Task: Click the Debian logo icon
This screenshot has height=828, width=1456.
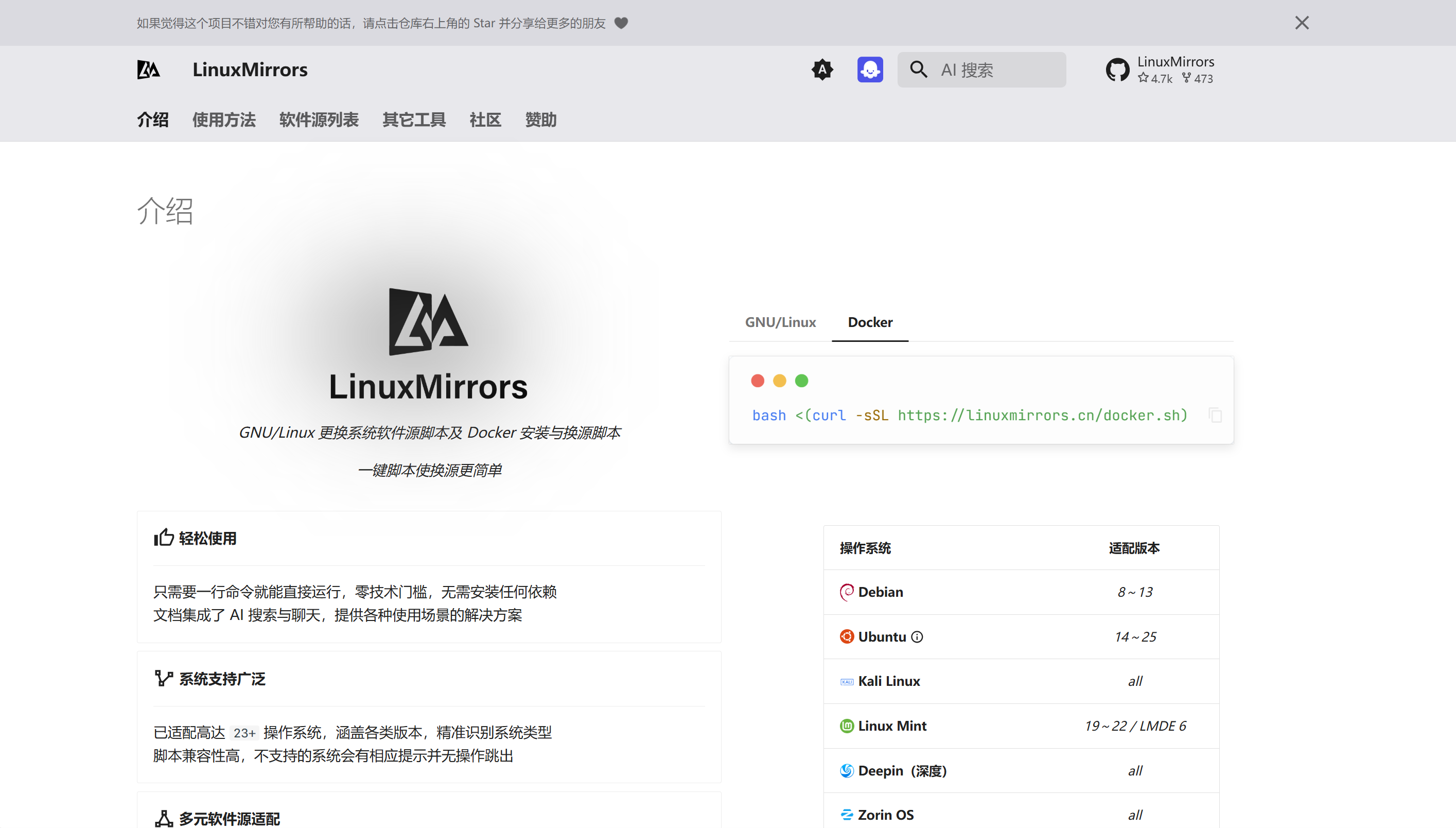Action: (847, 592)
